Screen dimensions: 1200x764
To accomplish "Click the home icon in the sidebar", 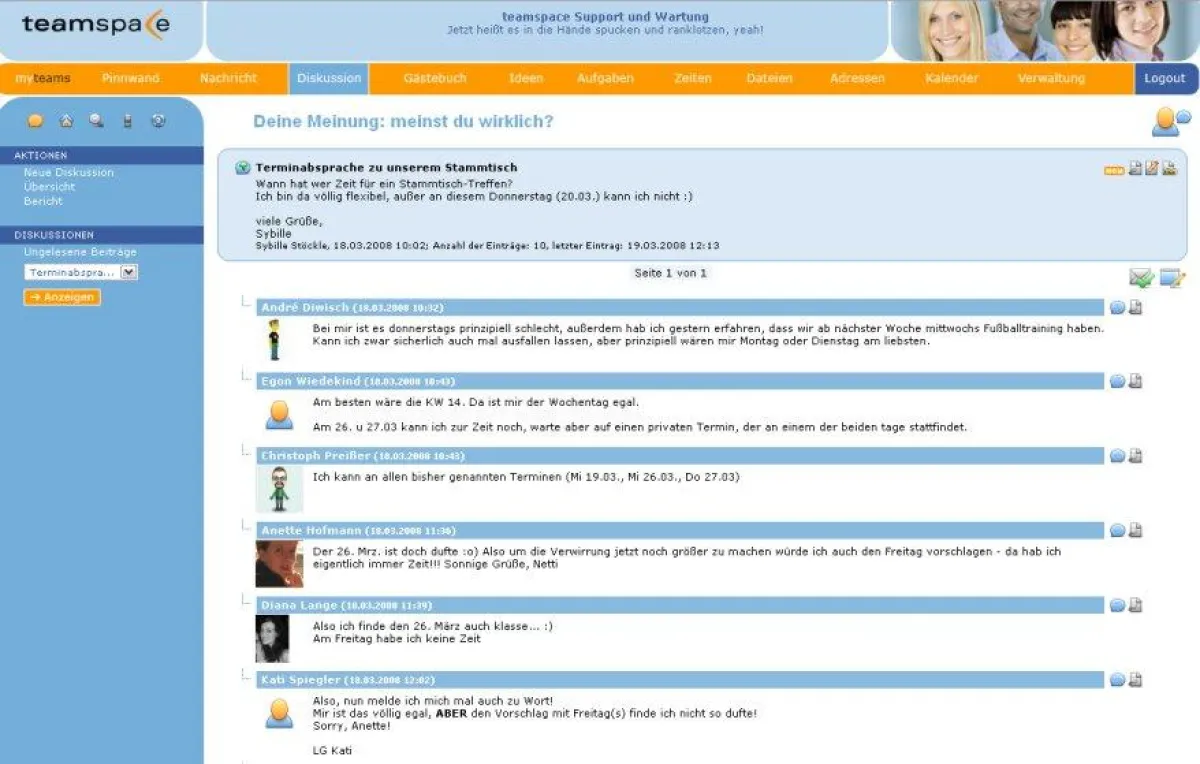I will coord(66,121).
